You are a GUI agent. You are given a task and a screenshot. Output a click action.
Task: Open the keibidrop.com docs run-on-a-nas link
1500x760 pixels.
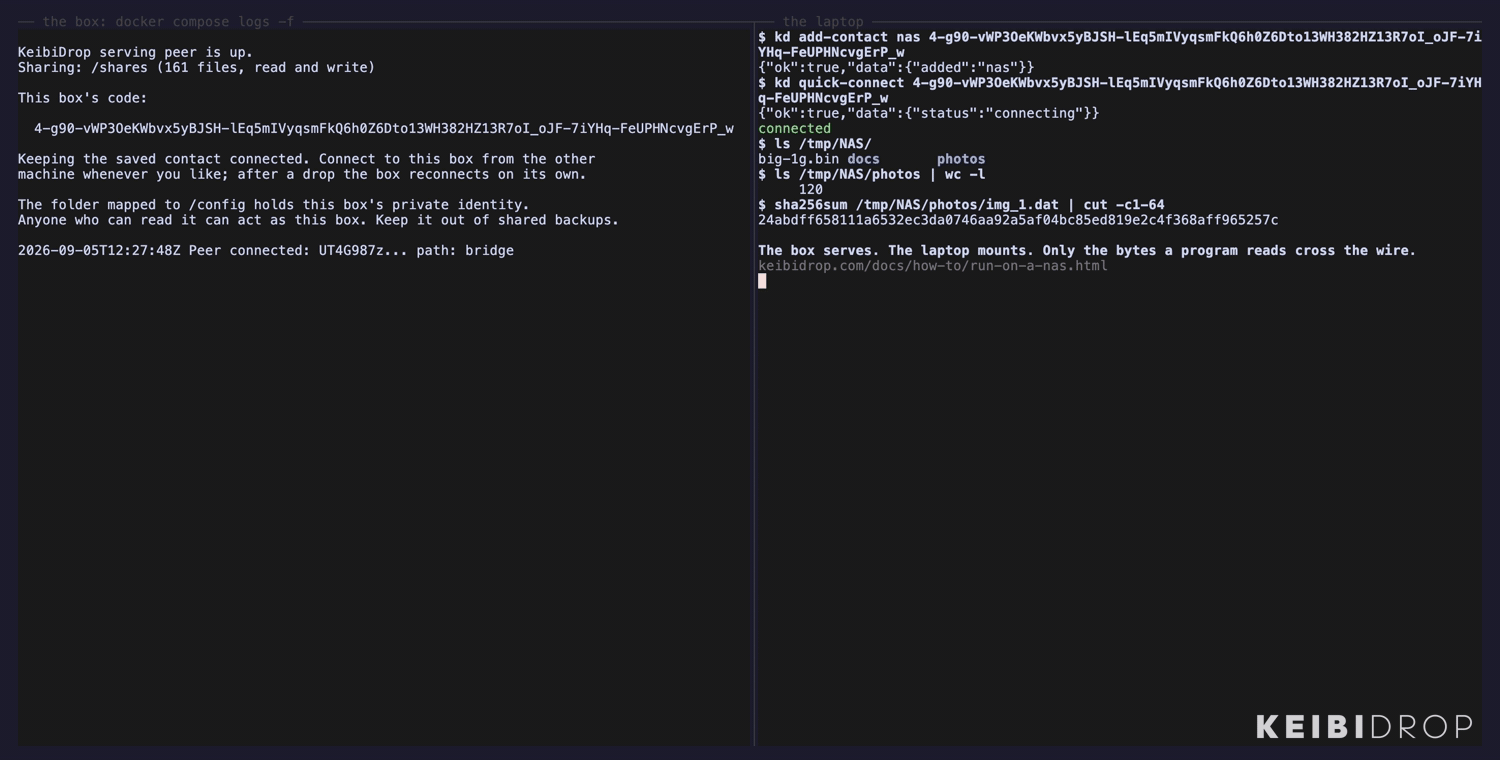pyautogui.click(x=933, y=266)
